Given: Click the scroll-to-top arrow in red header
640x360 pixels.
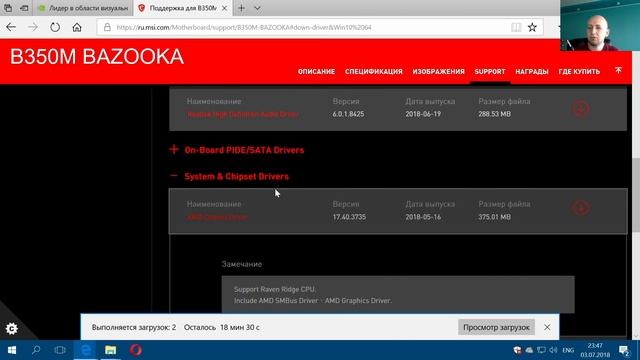Looking at the screenshot, I should tap(618, 71).
